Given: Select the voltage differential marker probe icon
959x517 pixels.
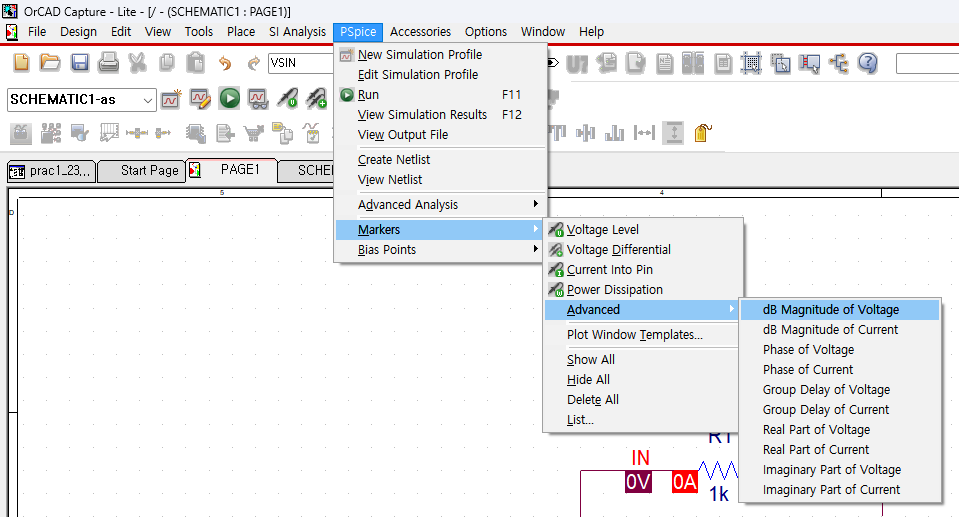Looking at the screenshot, I should click(x=316, y=99).
